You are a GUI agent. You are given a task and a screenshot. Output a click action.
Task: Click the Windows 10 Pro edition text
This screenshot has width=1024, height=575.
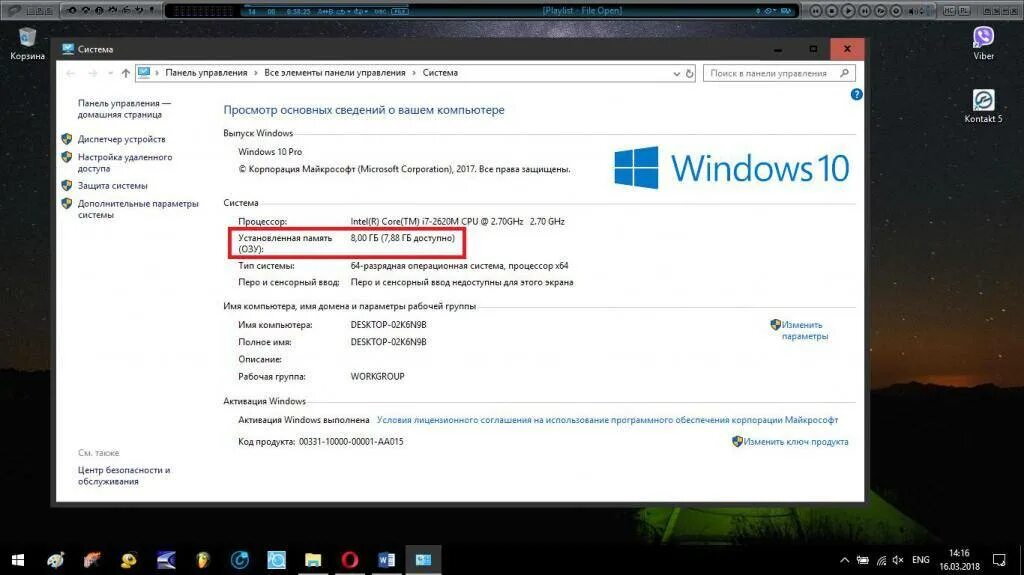coord(270,152)
